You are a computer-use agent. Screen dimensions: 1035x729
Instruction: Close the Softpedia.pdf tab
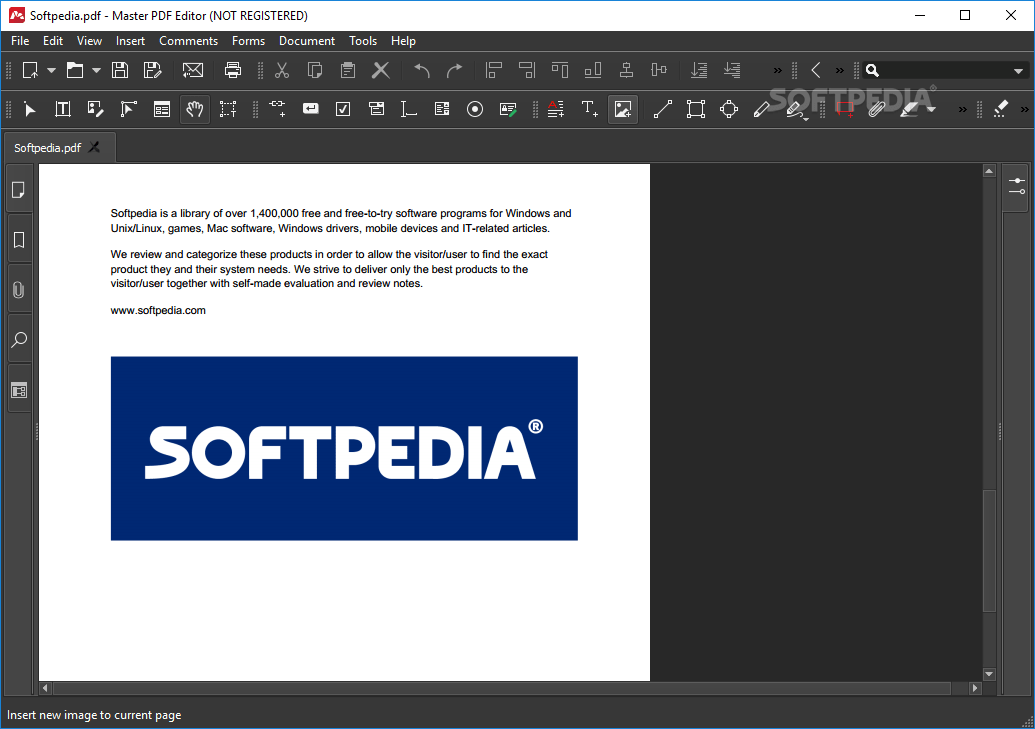point(94,147)
